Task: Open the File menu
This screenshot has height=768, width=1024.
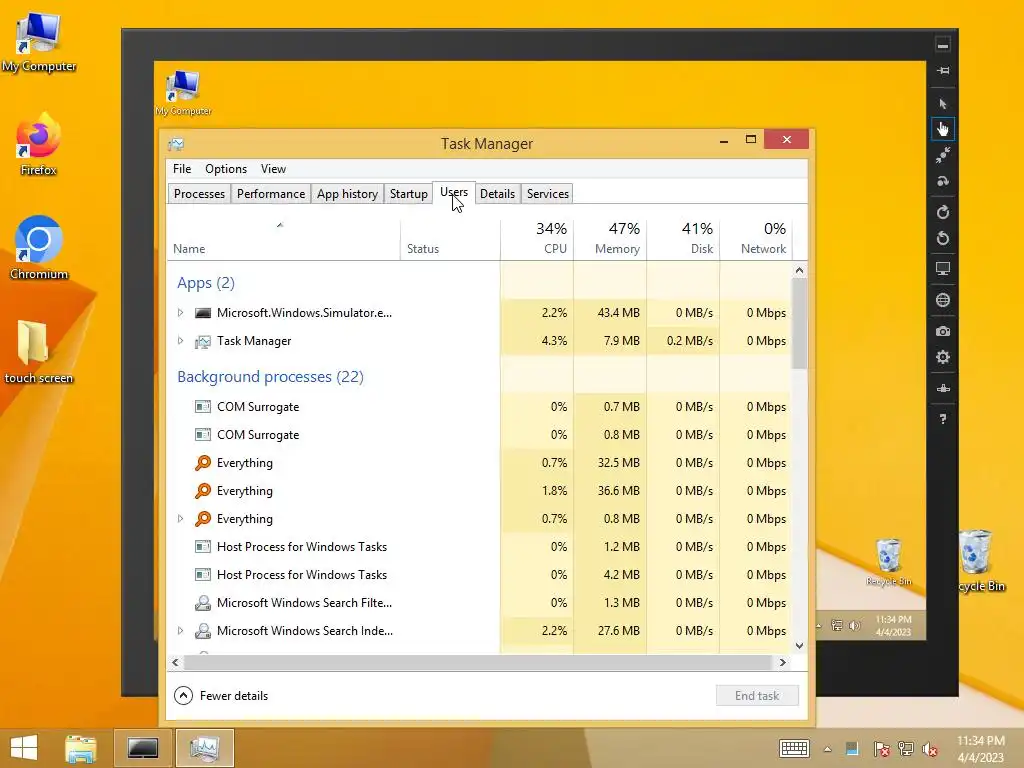Action: click(182, 168)
